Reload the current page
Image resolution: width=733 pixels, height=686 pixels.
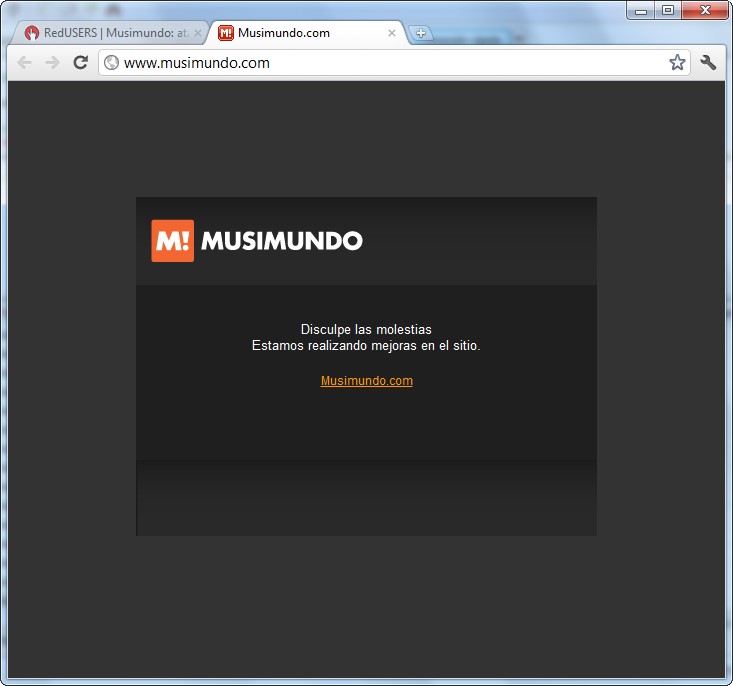point(81,62)
